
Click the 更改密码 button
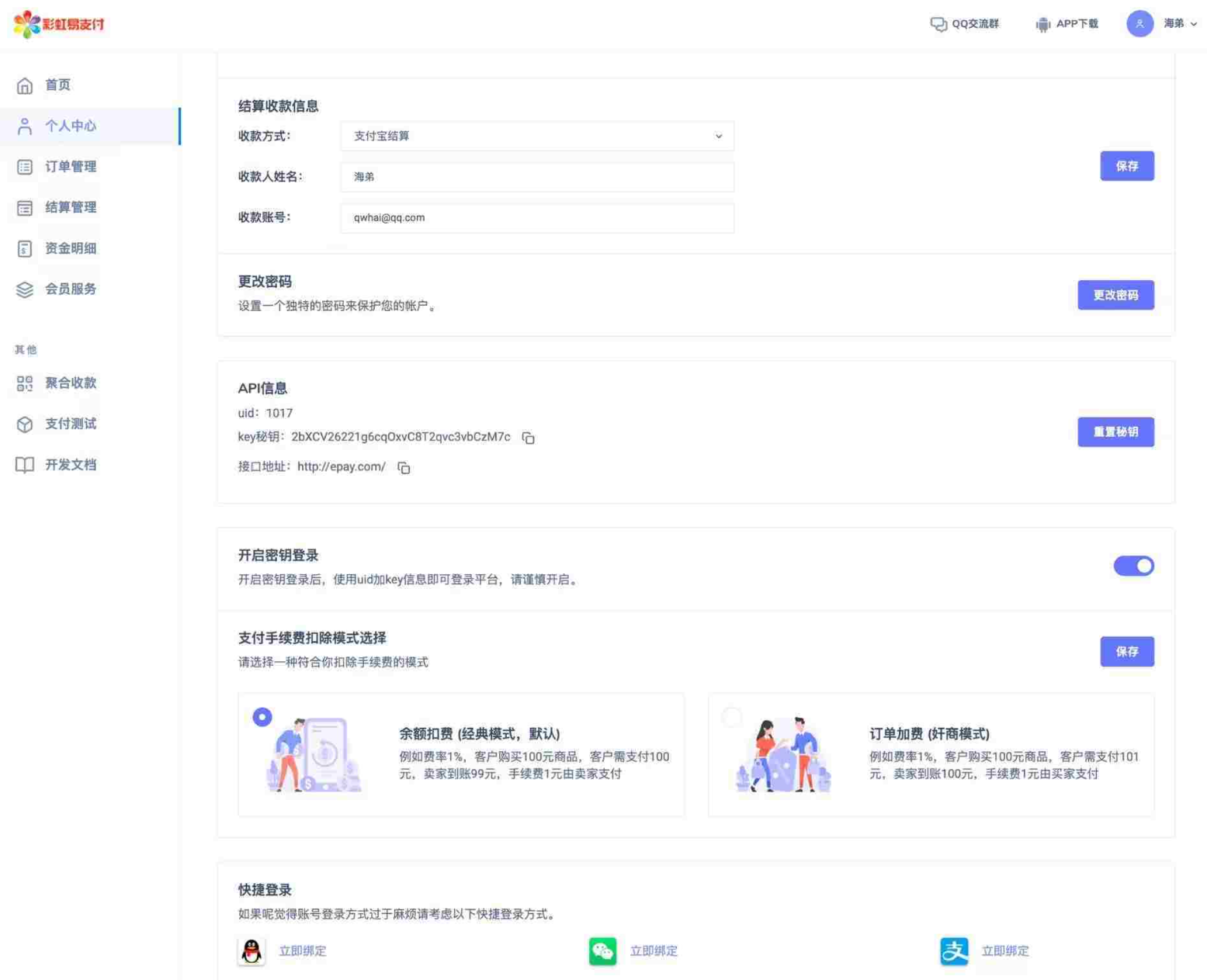(x=1115, y=296)
